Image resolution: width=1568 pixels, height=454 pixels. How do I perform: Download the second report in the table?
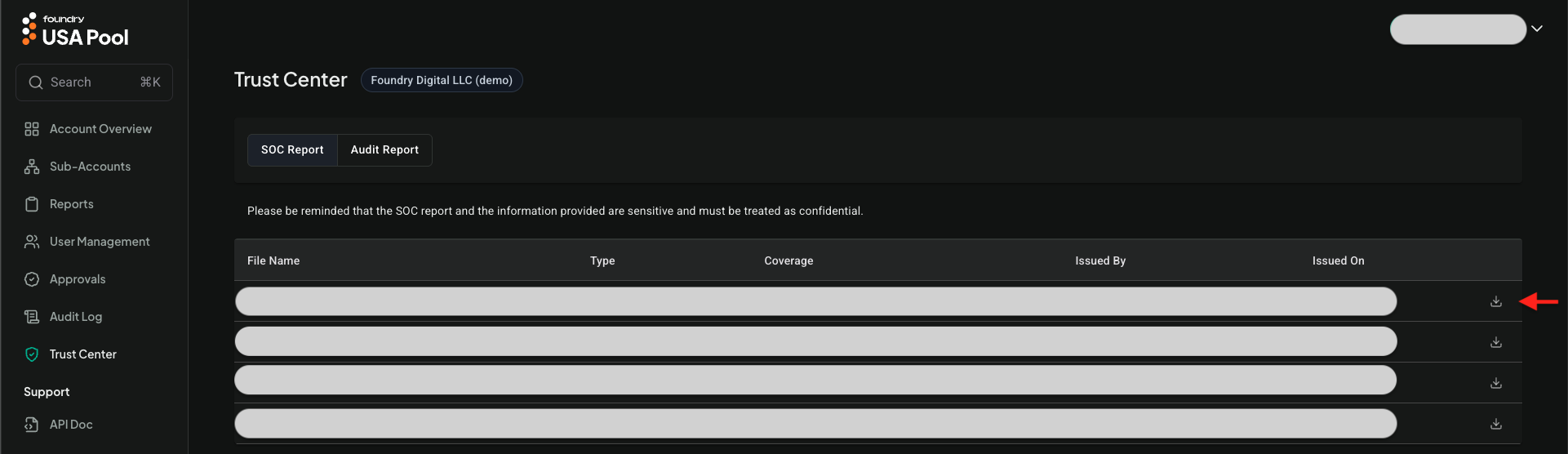click(x=1495, y=342)
